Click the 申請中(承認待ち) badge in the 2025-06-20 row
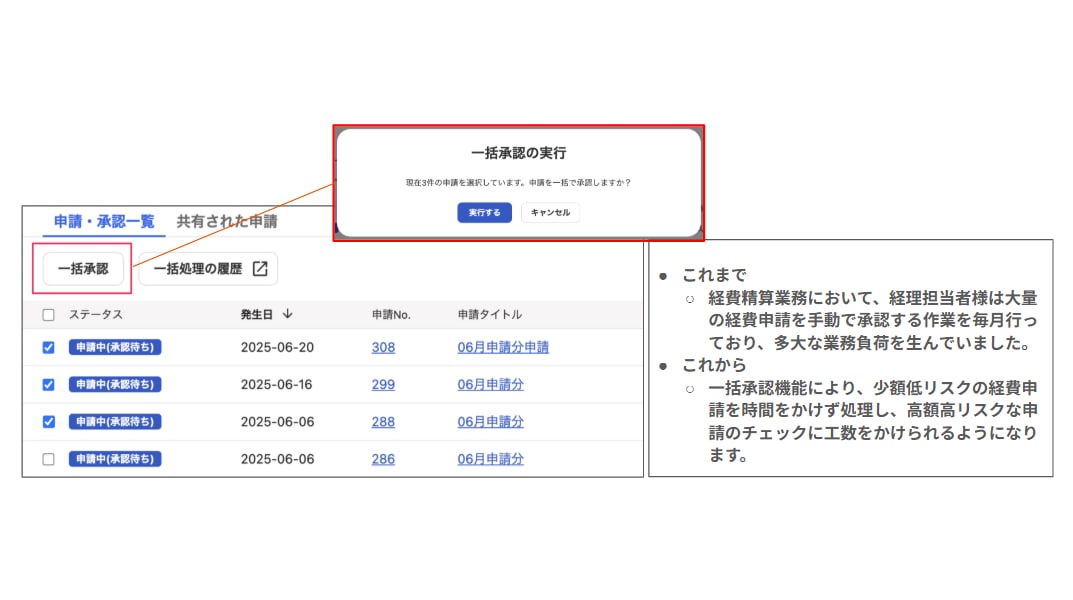 tap(115, 348)
